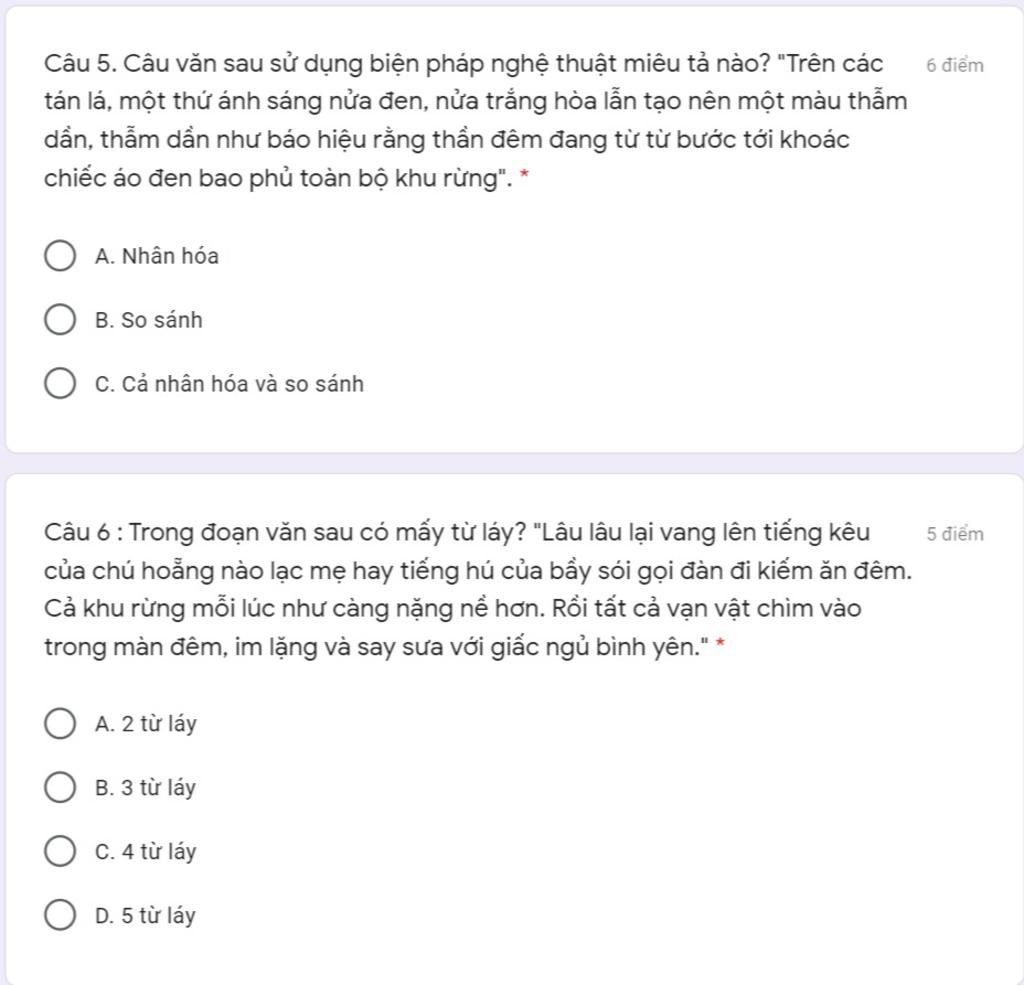Click the 'B. 3 từ láy' label text

pyautogui.click(x=145, y=788)
